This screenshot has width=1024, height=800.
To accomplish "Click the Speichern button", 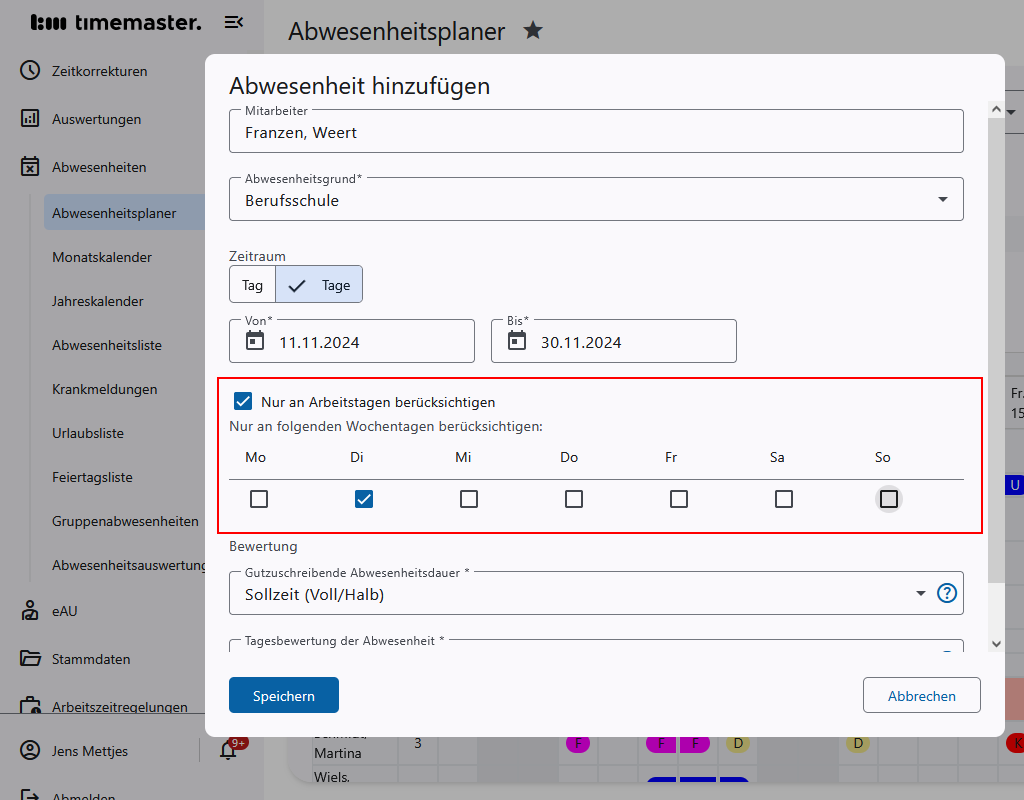I will click(x=284, y=696).
